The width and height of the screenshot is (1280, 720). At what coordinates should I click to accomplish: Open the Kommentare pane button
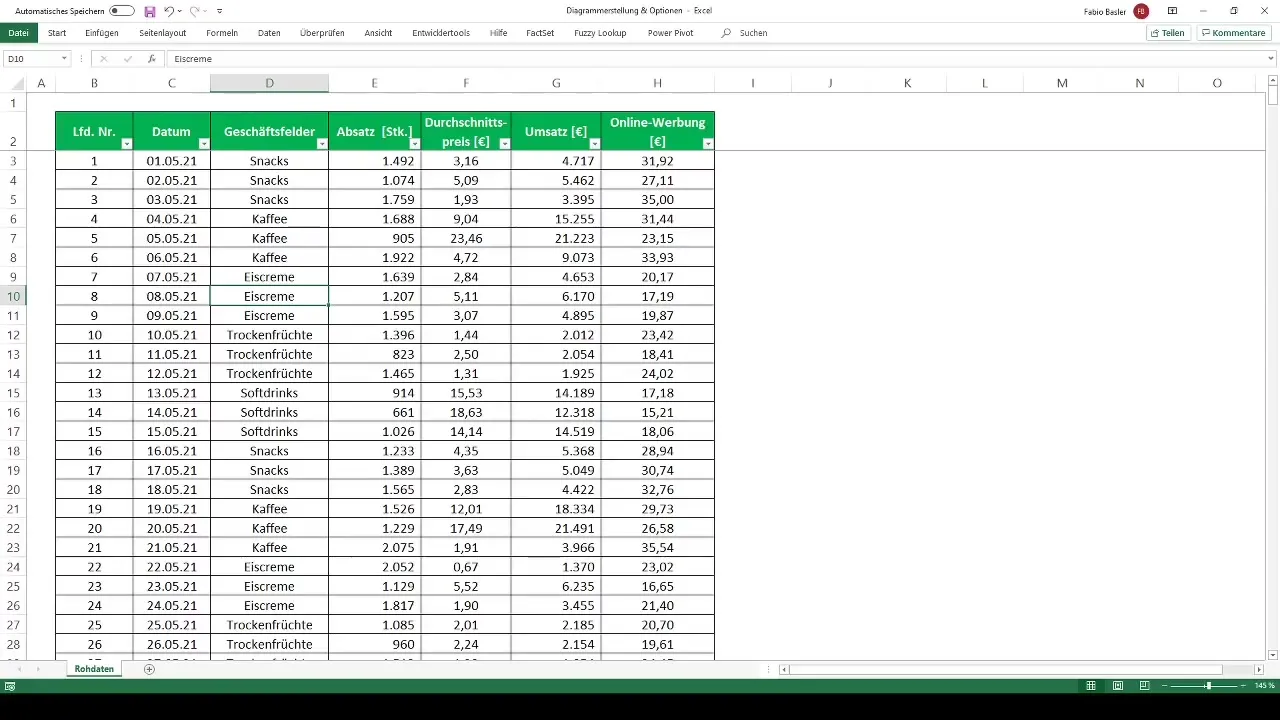point(1234,33)
